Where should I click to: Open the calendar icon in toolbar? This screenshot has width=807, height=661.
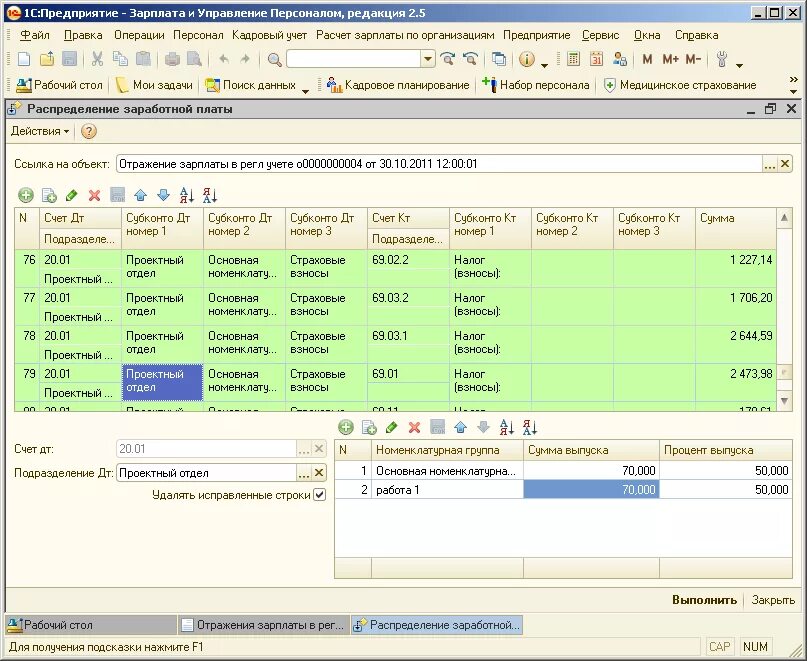point(596,59)
